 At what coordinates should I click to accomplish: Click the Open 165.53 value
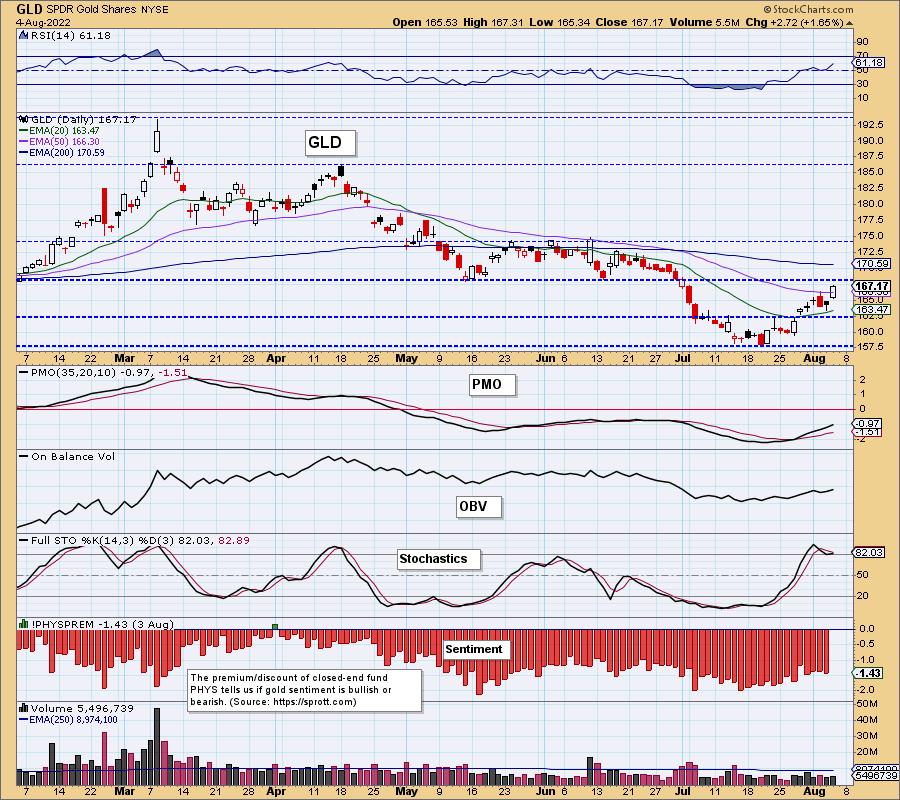[x=425, y=22]
